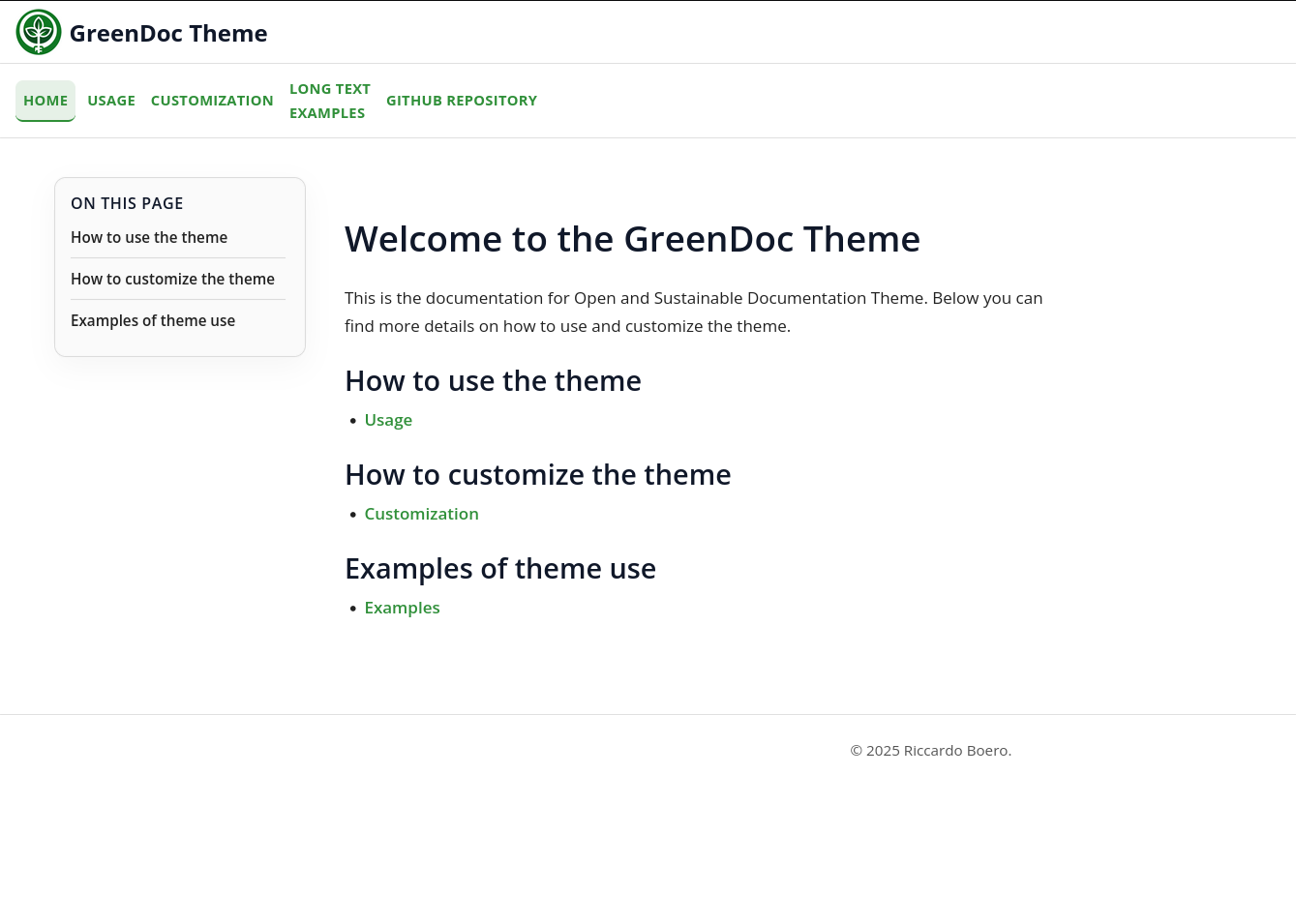Open 'Examples of theme use' from sidebar
The width and height of the screenshot is (1296, 924).
[x=153, y=320]
